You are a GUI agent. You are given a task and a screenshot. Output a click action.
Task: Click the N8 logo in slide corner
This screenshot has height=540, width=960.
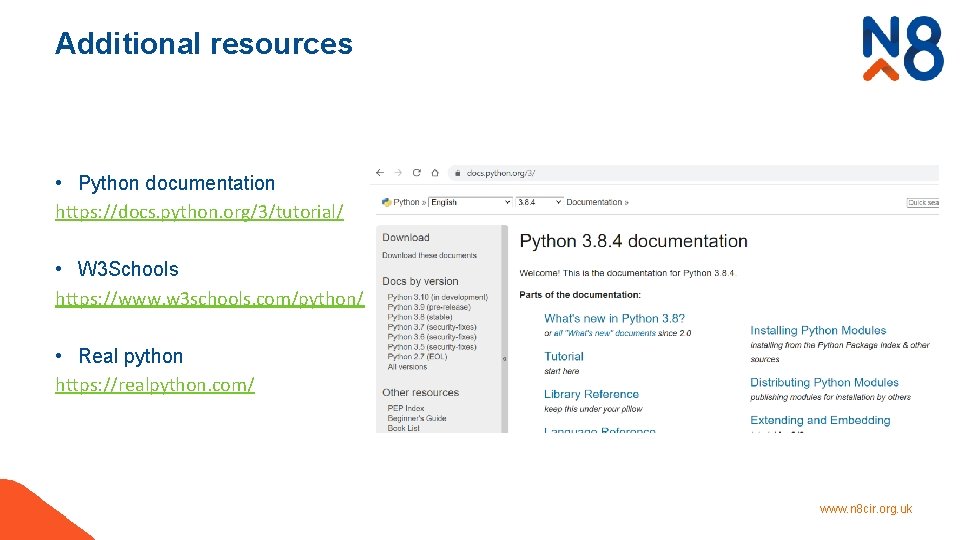coord(902,48)
